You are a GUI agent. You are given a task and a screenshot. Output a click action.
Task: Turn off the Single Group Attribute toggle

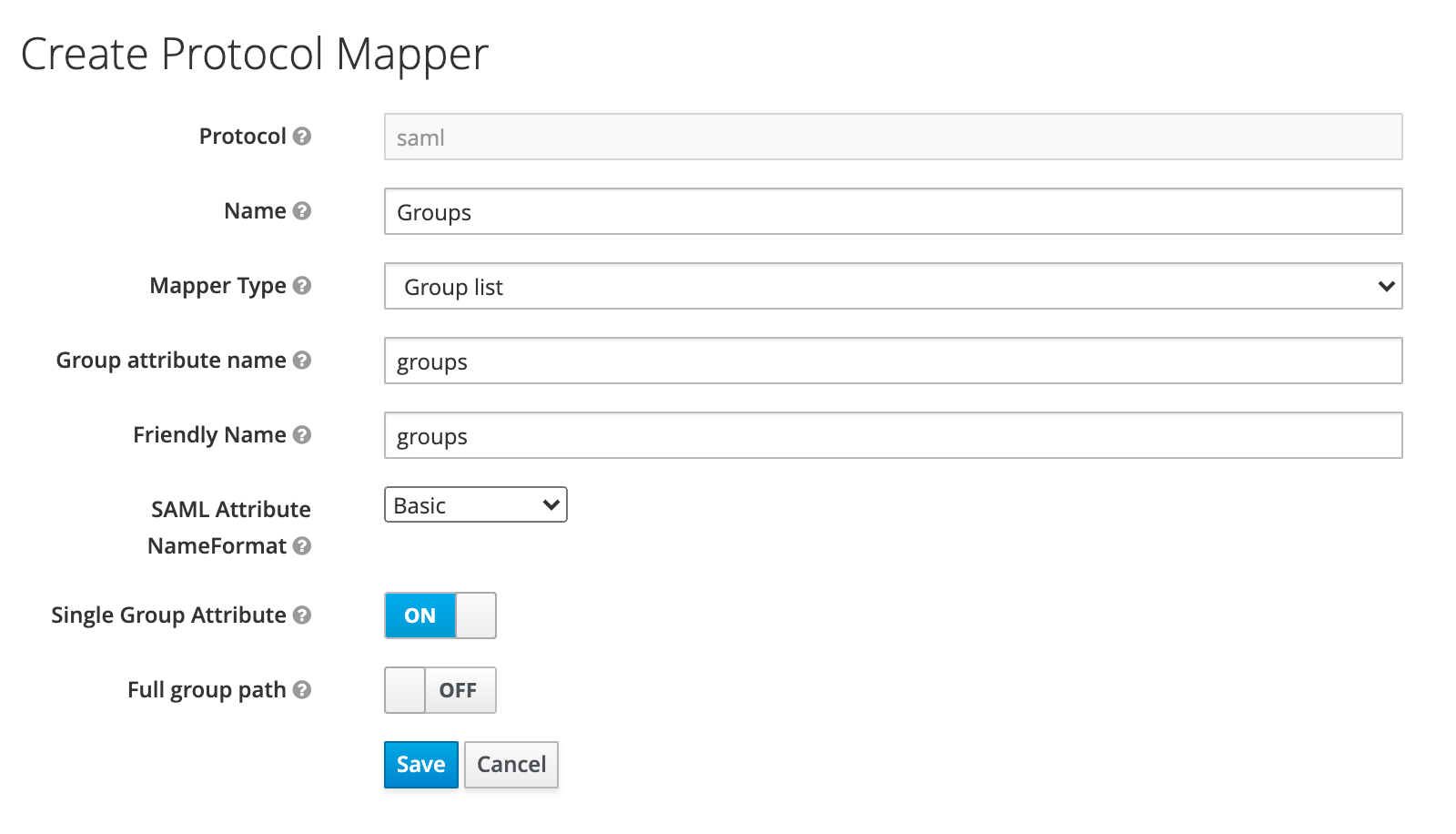pyautogui.click(x=440, y=615)
